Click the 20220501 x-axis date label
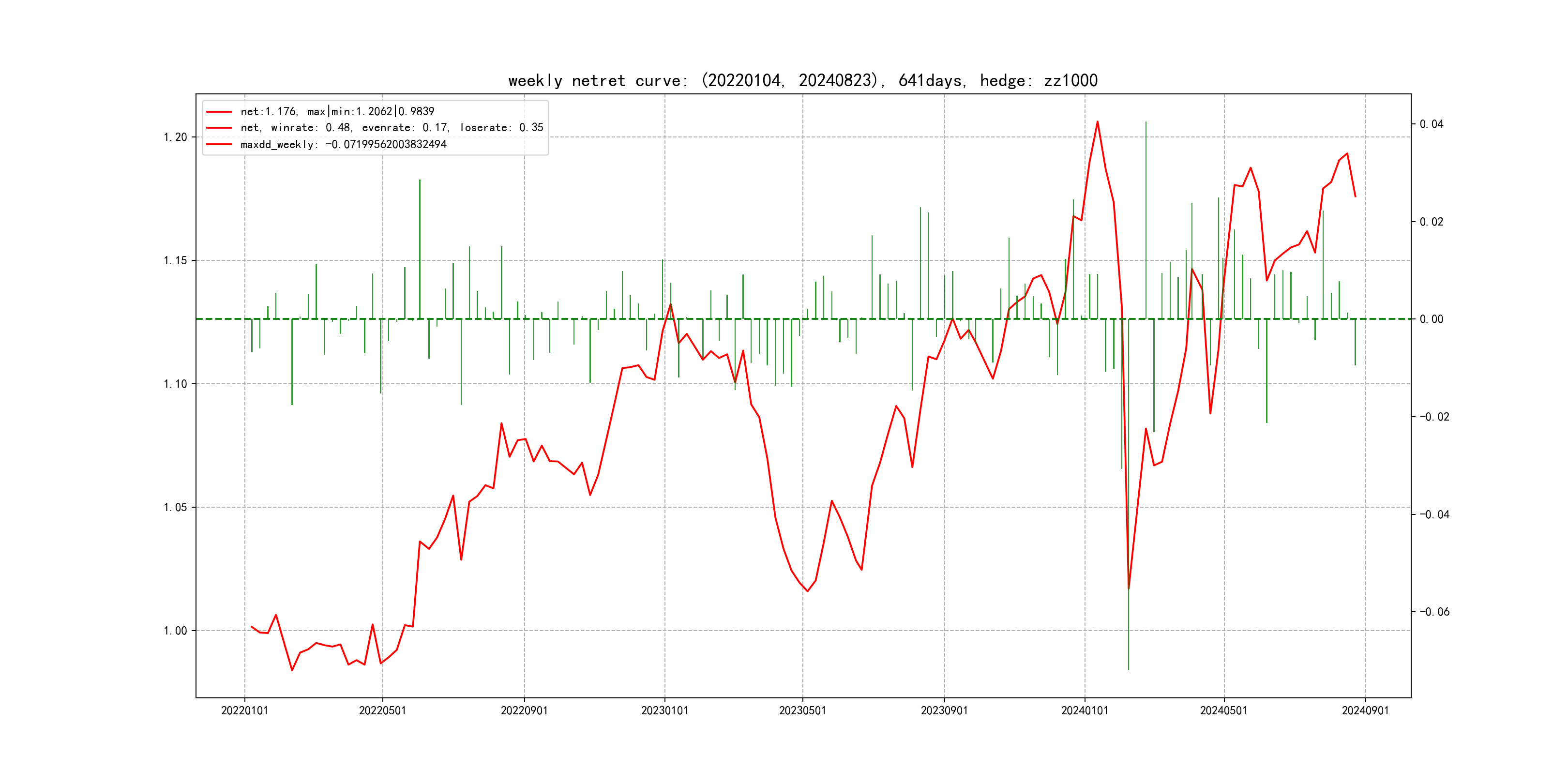 (382, 710)
